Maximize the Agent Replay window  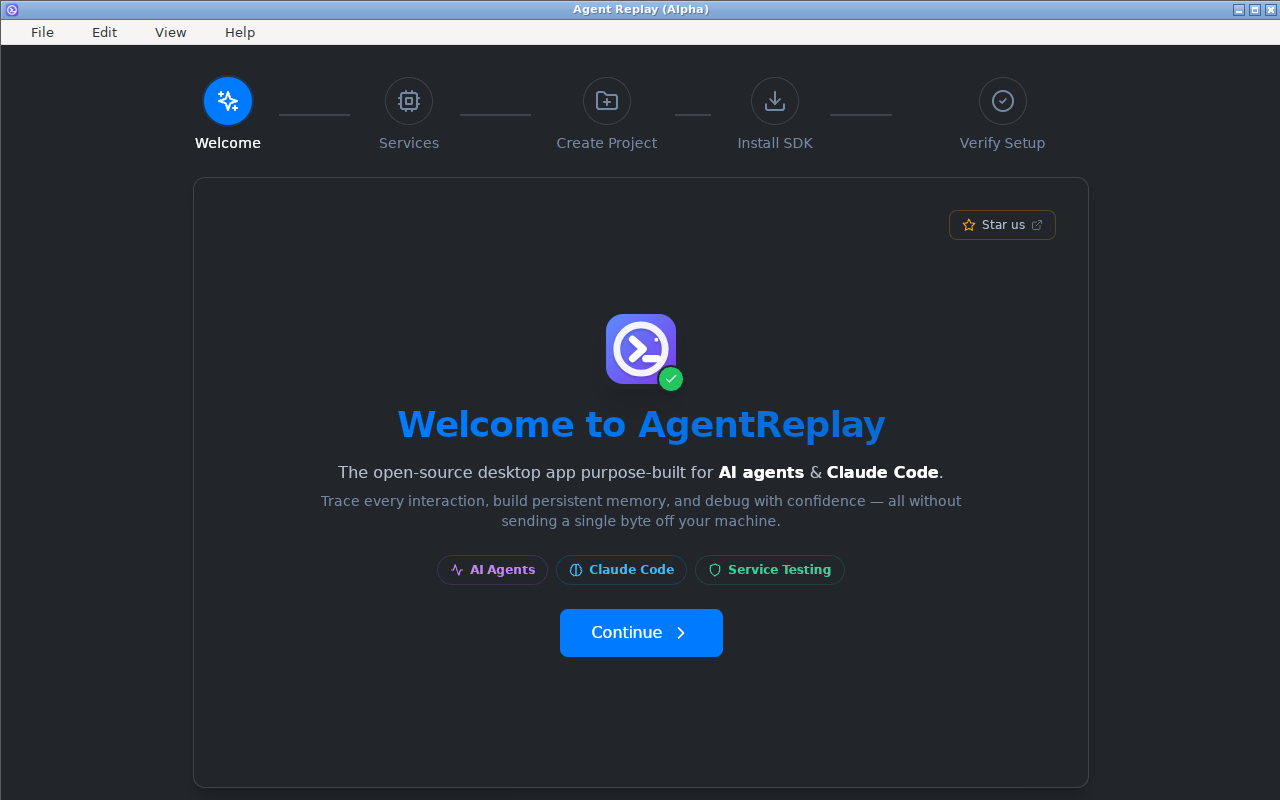1255,9
